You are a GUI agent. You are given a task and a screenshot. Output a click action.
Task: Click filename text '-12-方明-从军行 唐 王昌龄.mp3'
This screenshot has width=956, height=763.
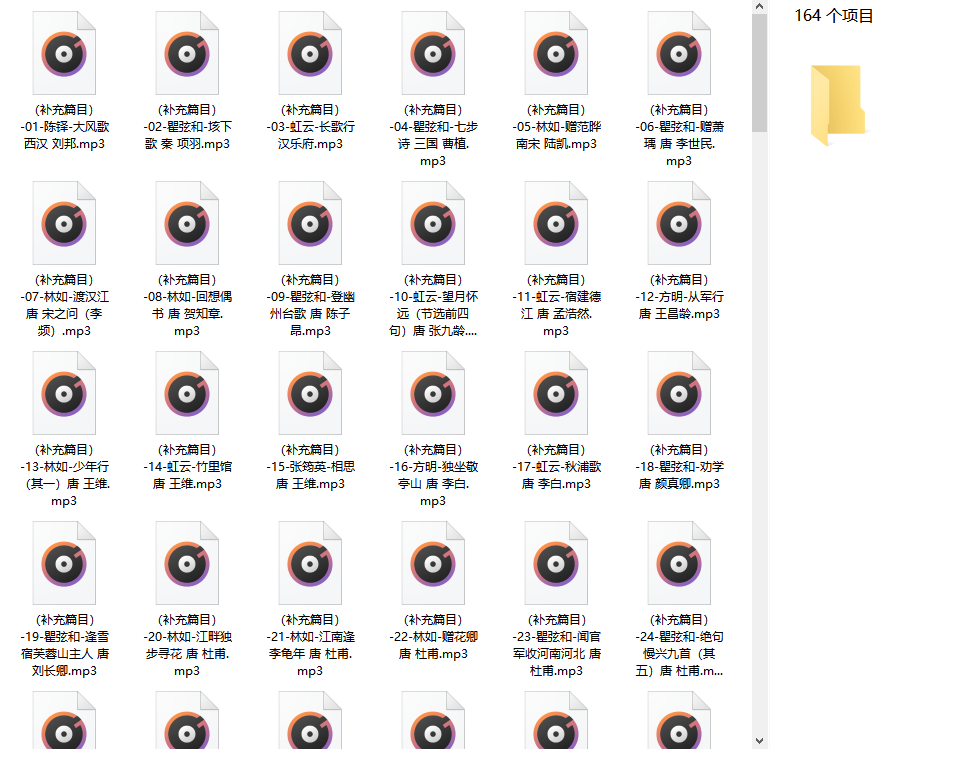(679, 306)
